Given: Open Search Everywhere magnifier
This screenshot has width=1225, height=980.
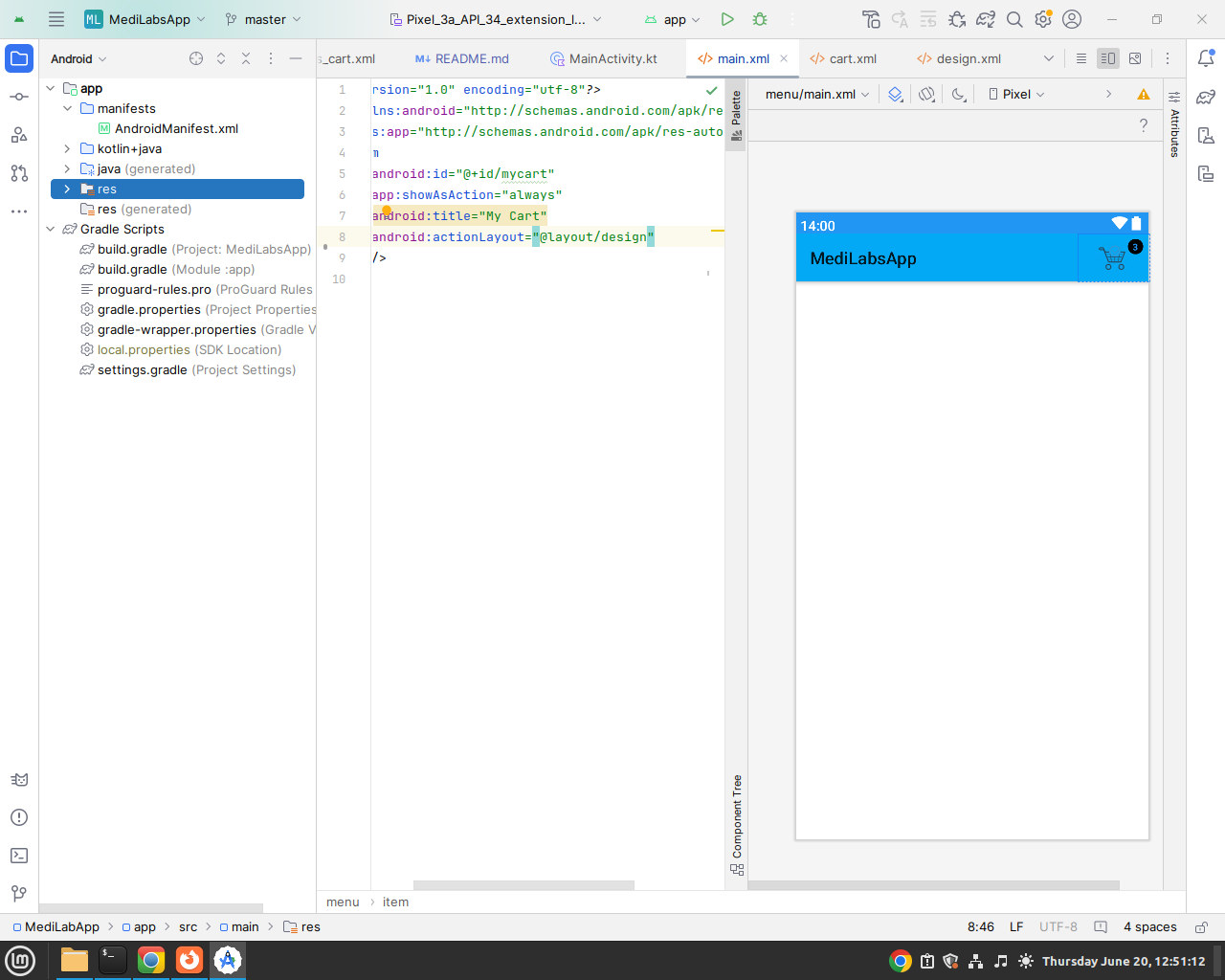Looking at the screenshot, I should click(x=1014, y=19).
